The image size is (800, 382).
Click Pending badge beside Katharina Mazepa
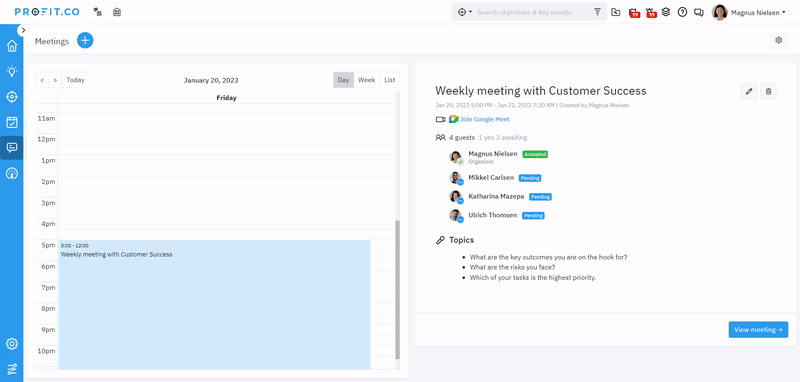(540, 196)
